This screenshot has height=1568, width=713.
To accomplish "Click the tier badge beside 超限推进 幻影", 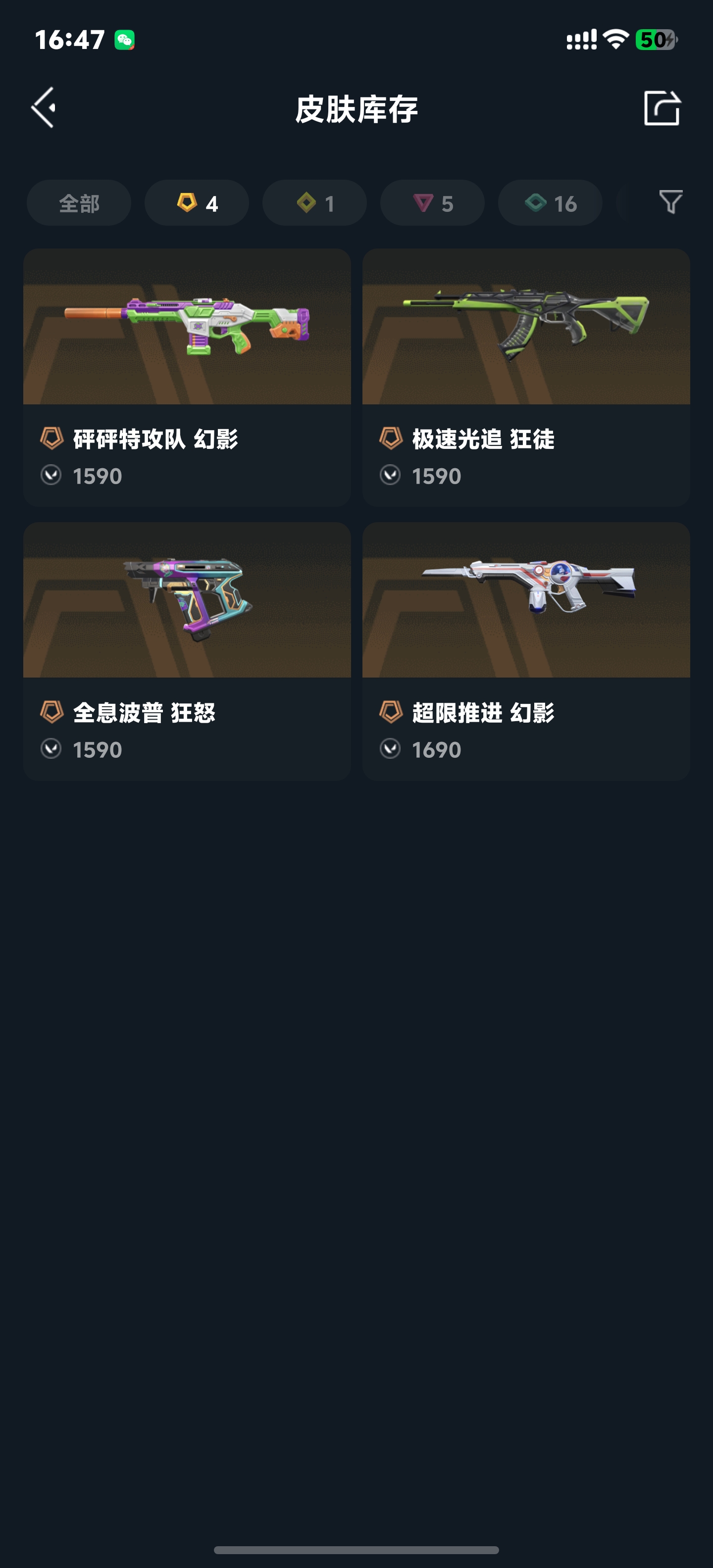I will click(391, 712).
